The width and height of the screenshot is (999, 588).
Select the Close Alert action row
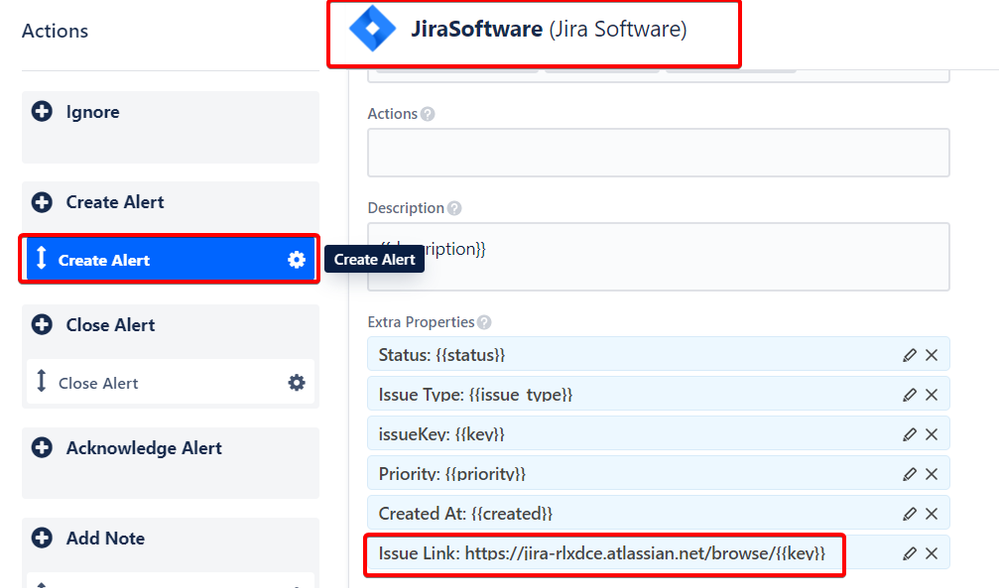point(170,382)
